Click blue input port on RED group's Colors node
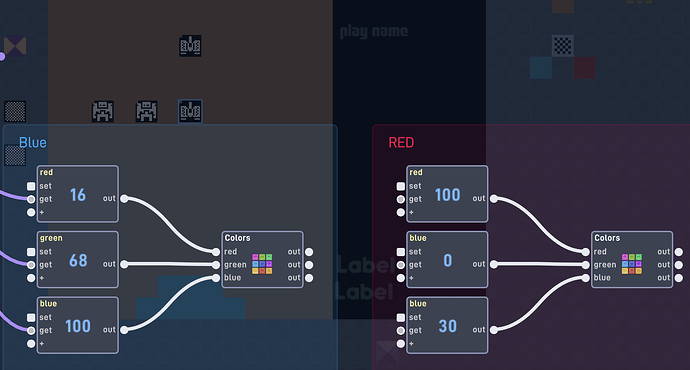 (x=585, y=278)
